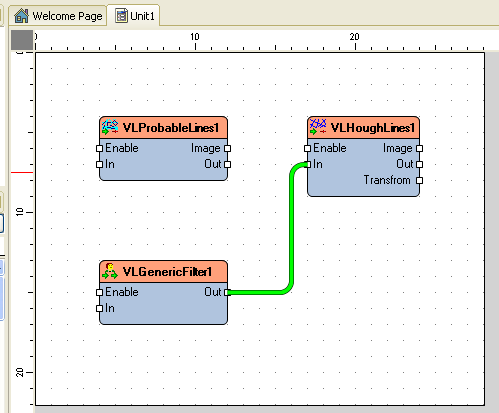Click the Image output pin of VLHoughLines1
Image resolution: width=499 pixels, height=413 pixels.
pos(419,148)
